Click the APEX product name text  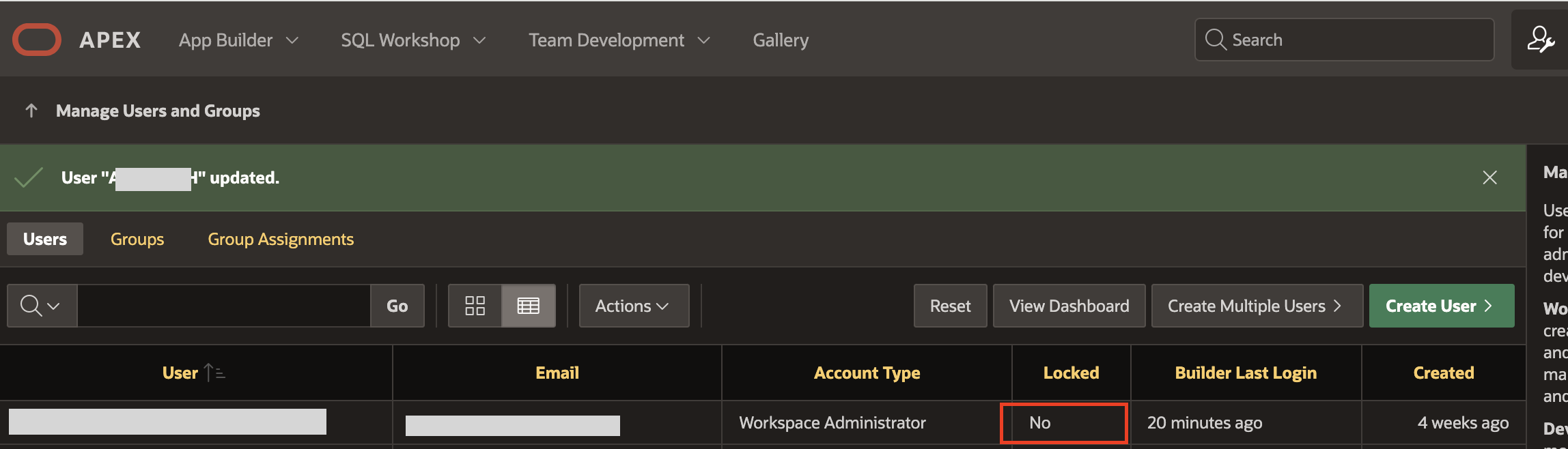(x=110, y=40)
